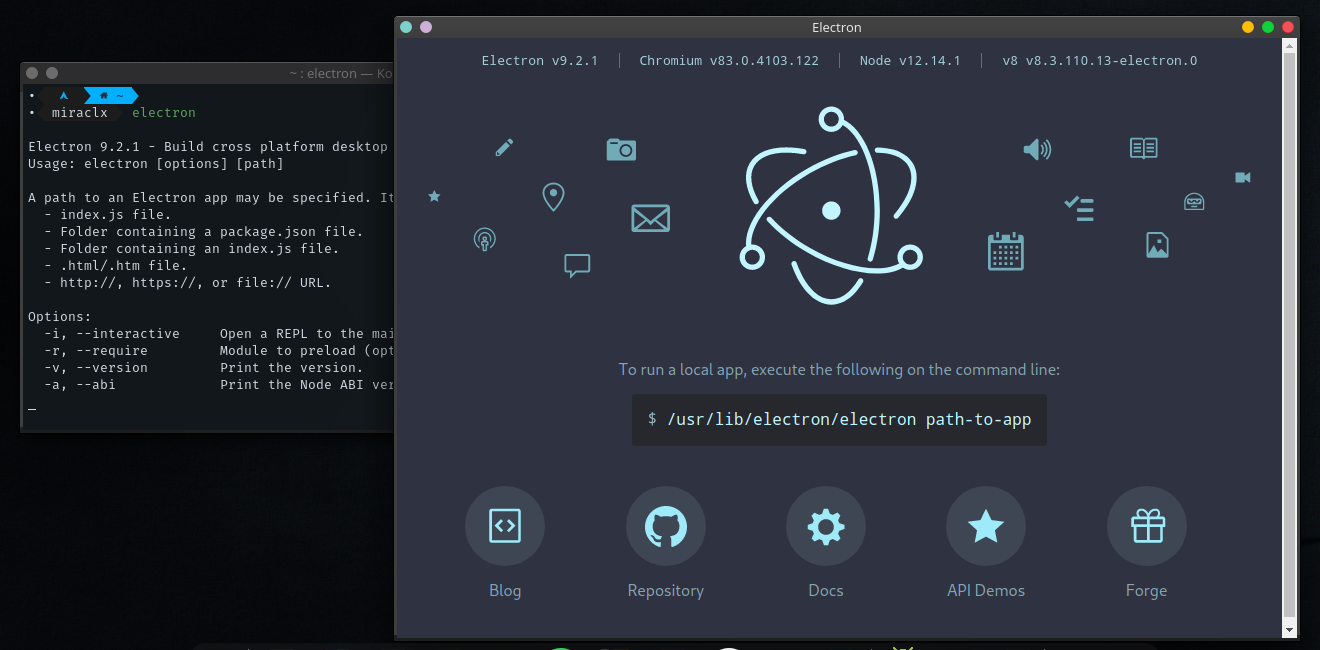The width and height of the screenshot is (1320, 650).
Task: Click the Node v12.14.1 version text
Action: [910, 60]
